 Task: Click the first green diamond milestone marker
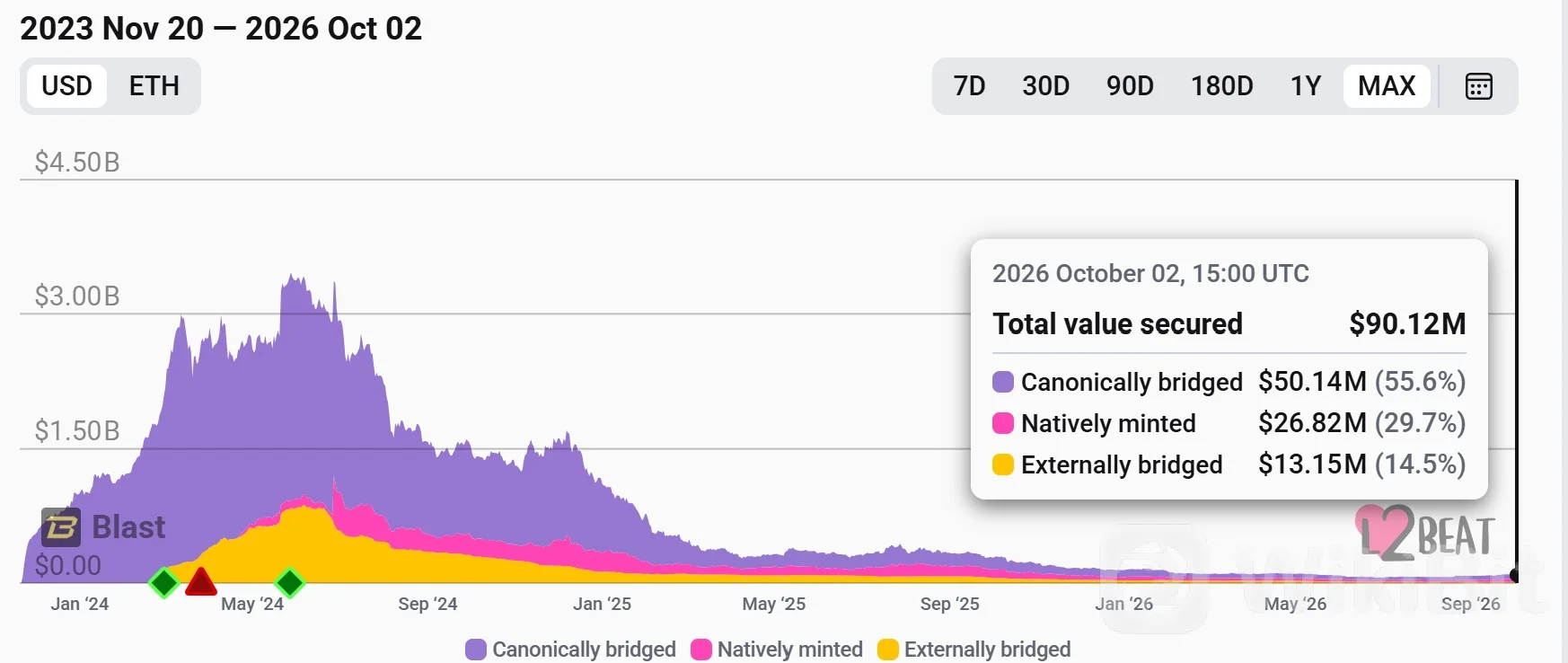pyautogui.click(x=163, y=583)
